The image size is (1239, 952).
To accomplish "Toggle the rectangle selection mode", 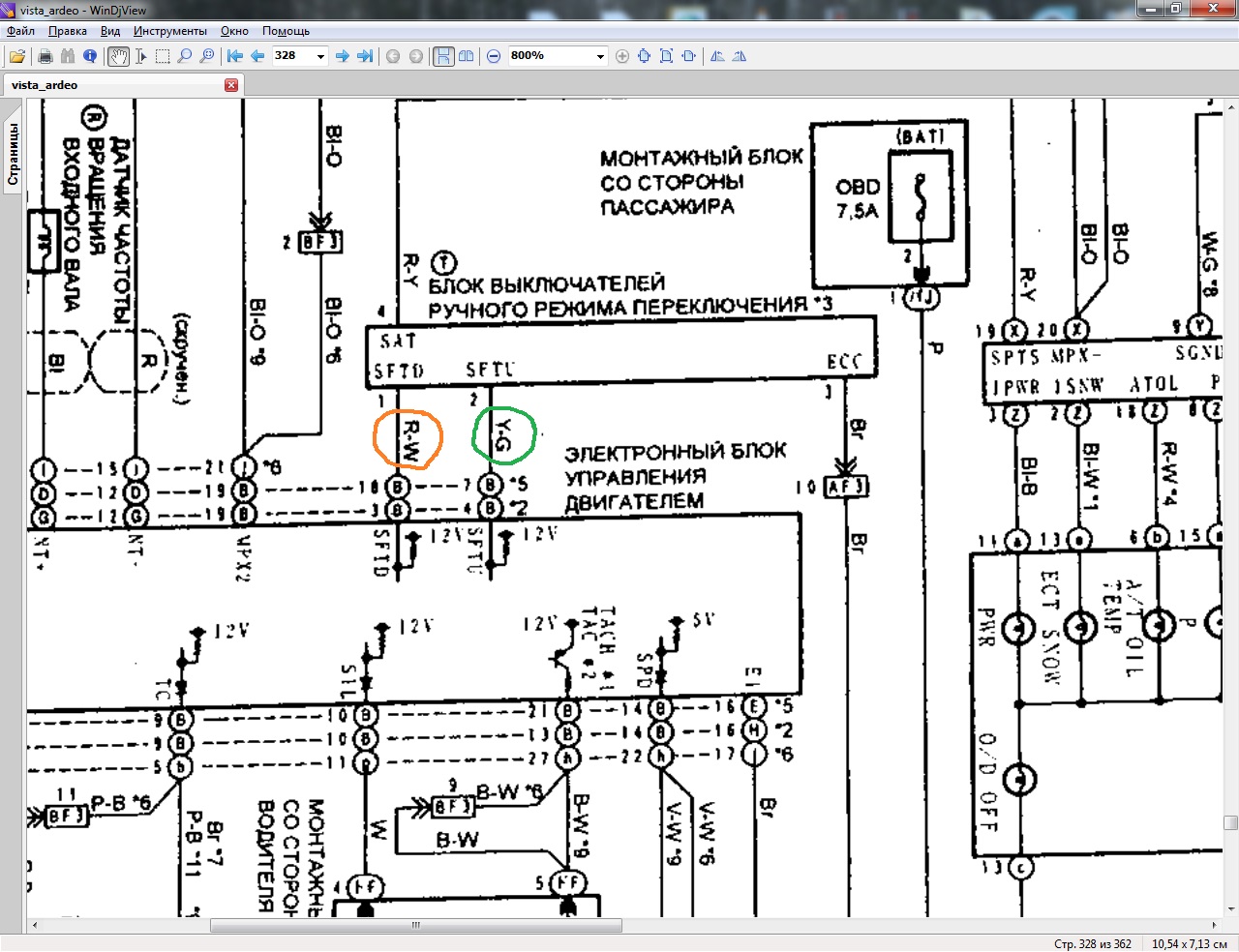I will pyautogui.click(x=163, y=56).
